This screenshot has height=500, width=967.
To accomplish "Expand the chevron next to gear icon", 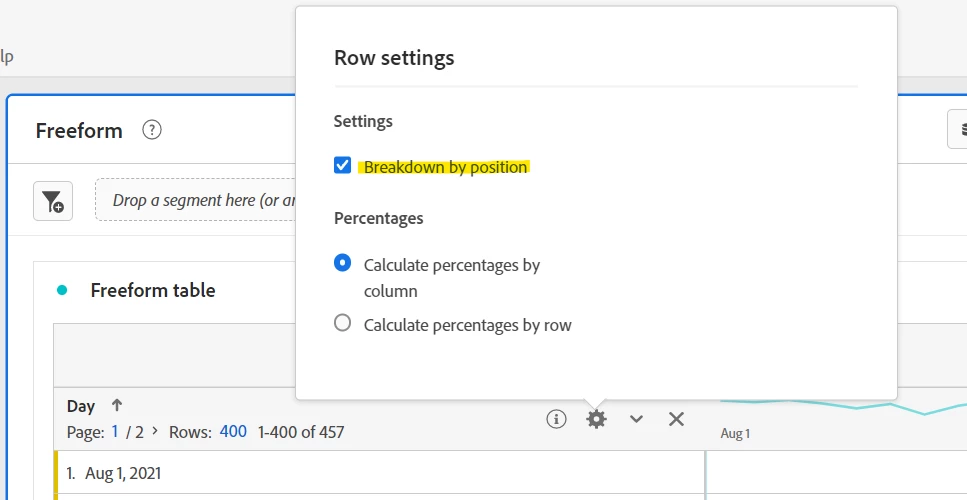I will point(636,419).
